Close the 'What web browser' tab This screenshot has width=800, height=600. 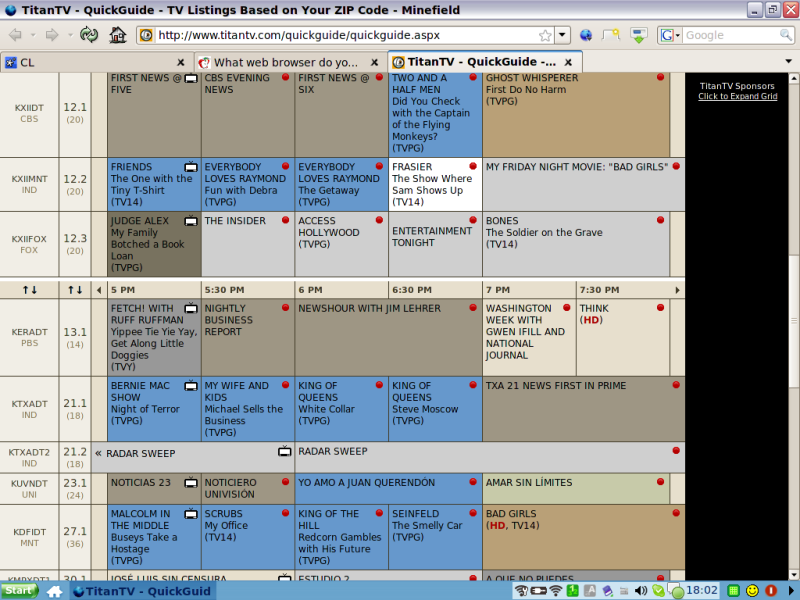point(374,62)
